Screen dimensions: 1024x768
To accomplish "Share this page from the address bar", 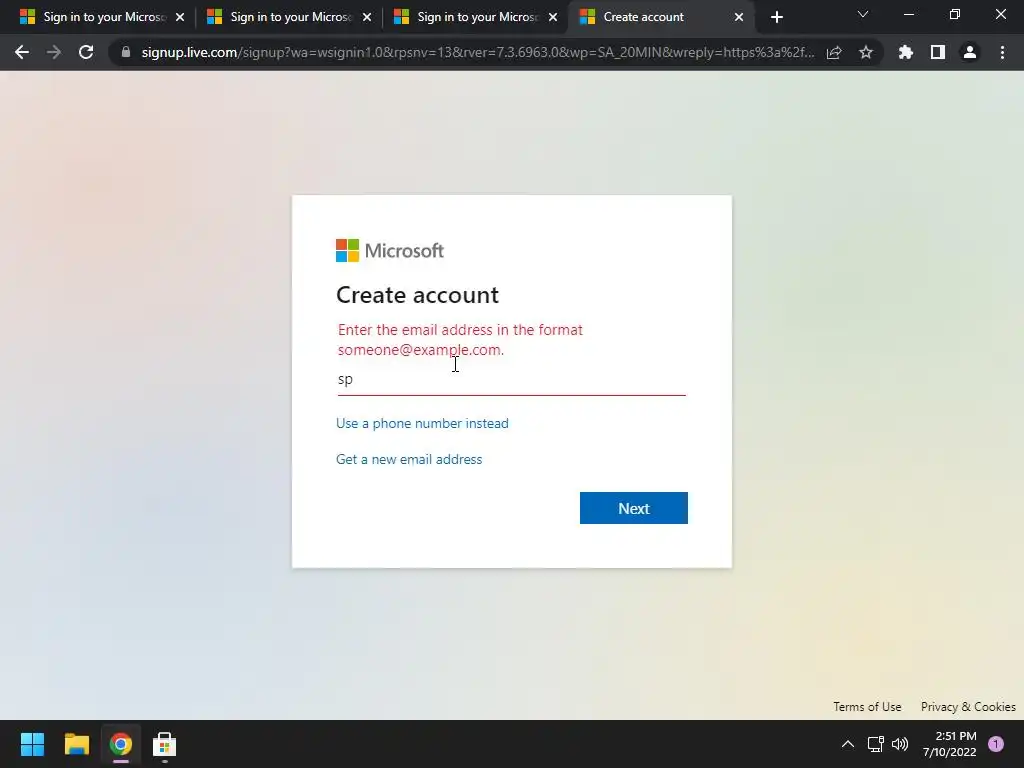I will pyautogui.click(x=834, y=52).
